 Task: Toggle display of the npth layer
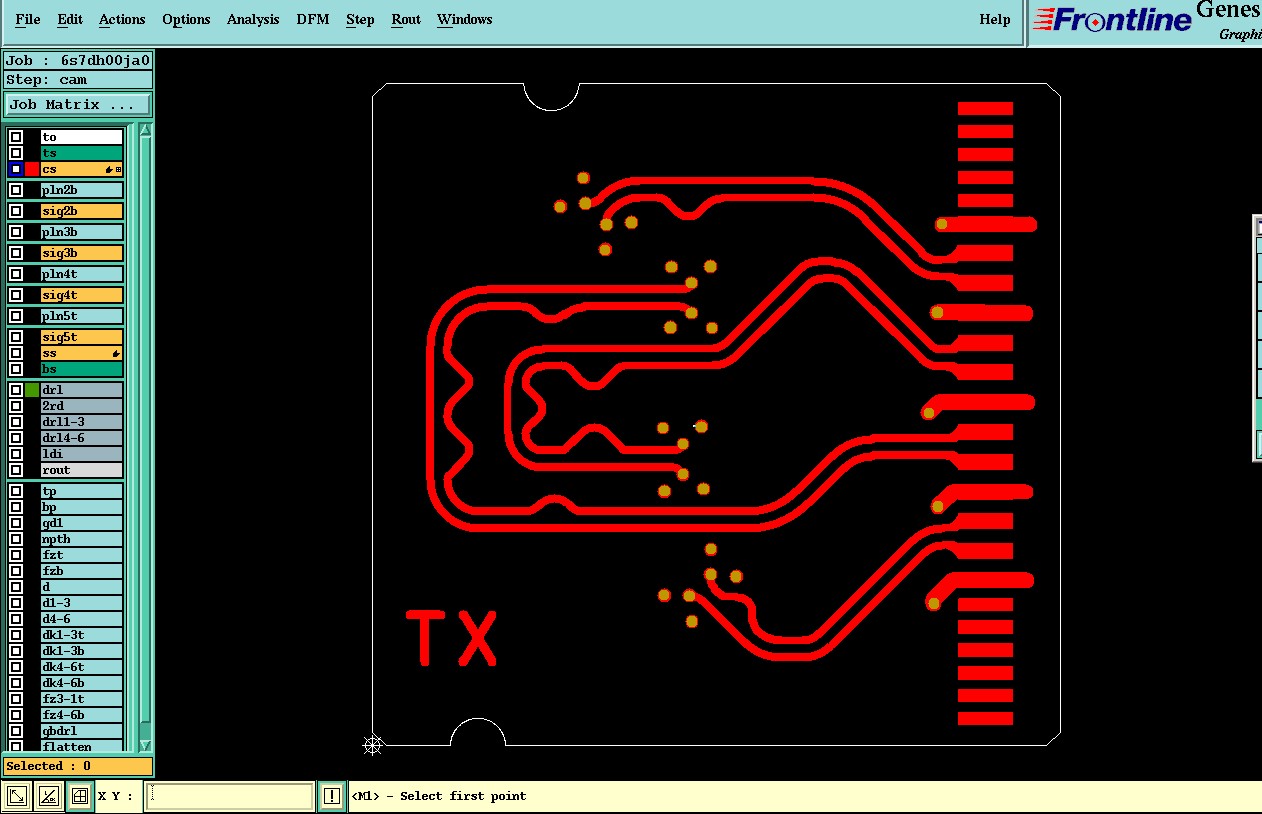point(16,539)
